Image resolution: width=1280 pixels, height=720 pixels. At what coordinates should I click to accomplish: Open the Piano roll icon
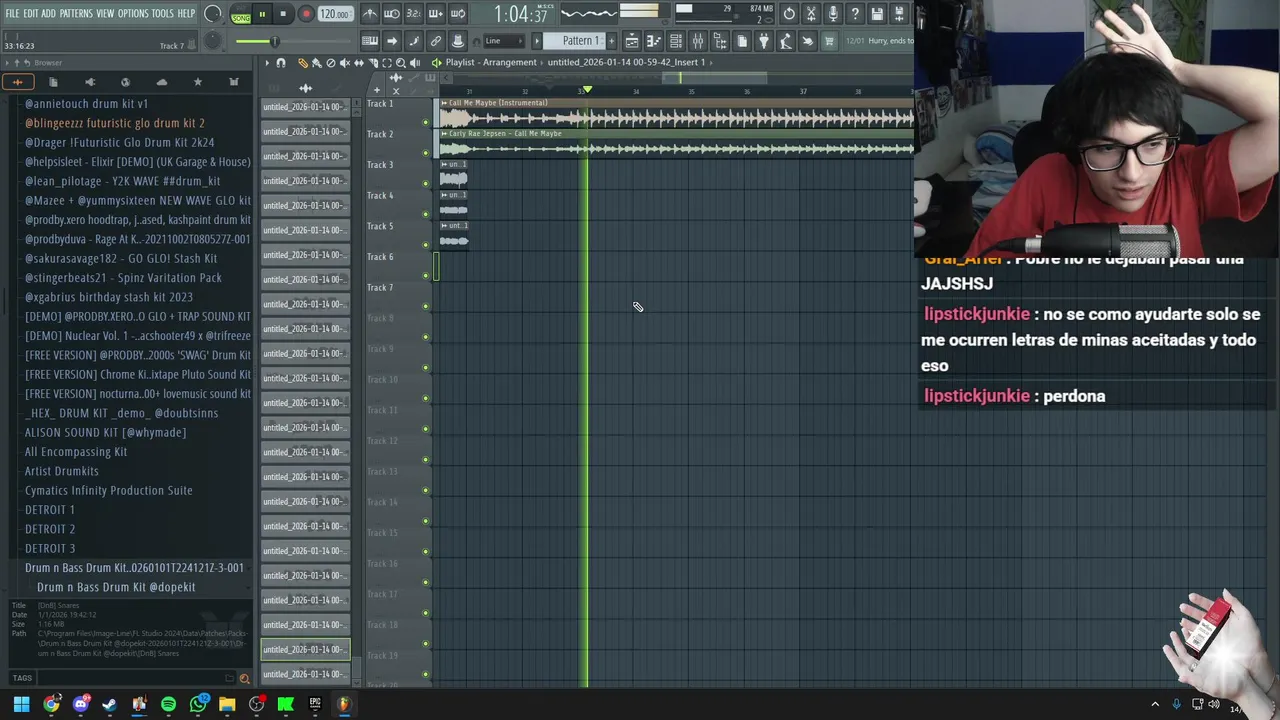click(x=654, y=41)
